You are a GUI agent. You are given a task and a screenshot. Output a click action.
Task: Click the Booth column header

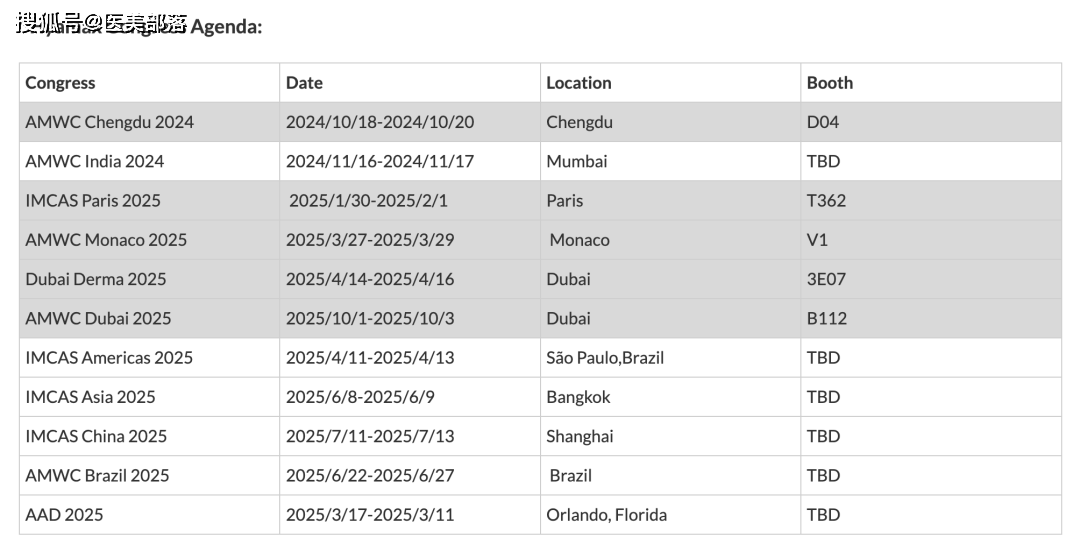point(931,83)
